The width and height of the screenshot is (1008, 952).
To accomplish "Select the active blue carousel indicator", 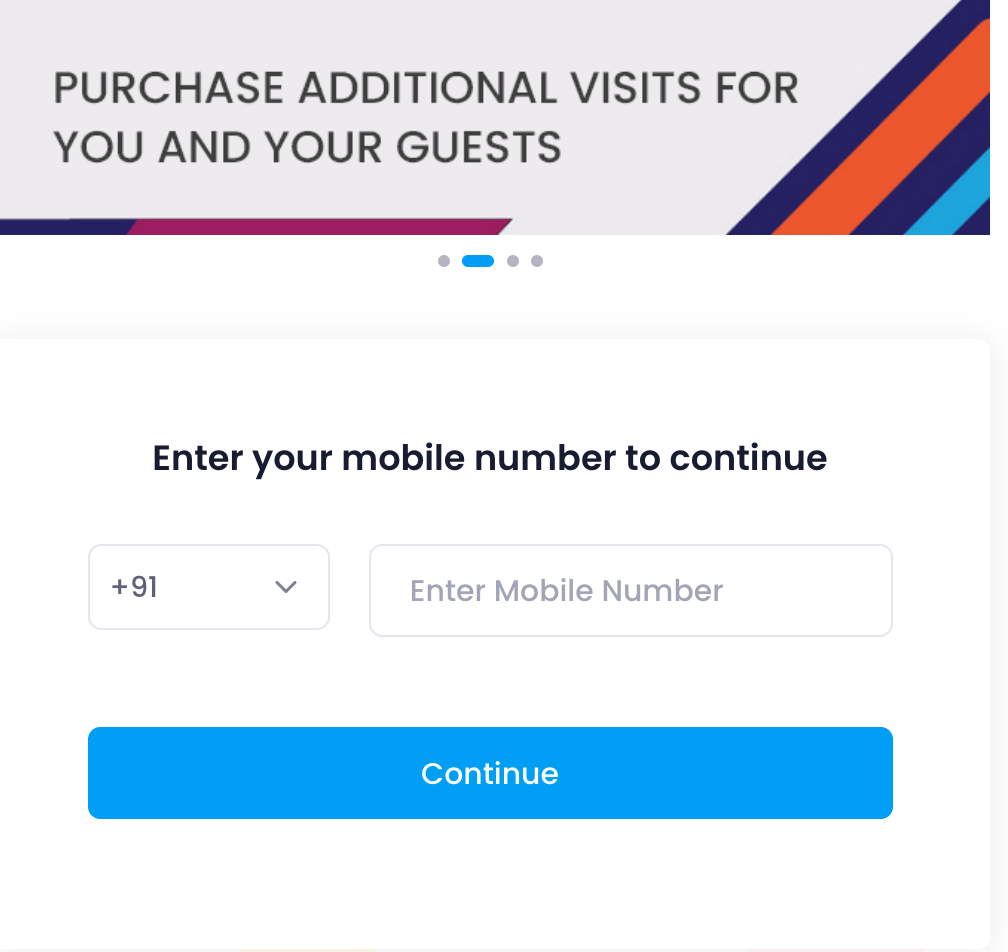I will click(478, 261).
